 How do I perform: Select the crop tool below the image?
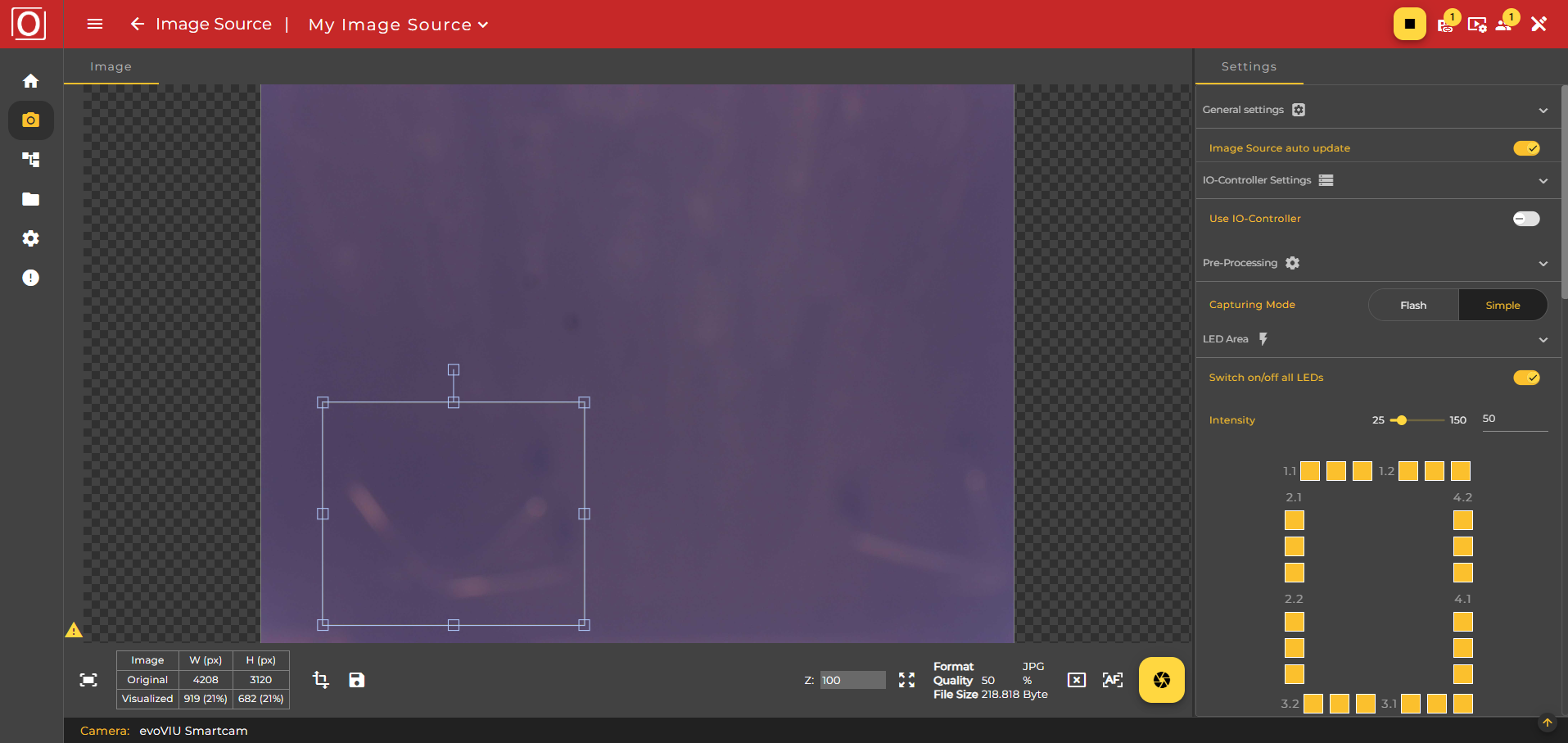click(320, 679)
